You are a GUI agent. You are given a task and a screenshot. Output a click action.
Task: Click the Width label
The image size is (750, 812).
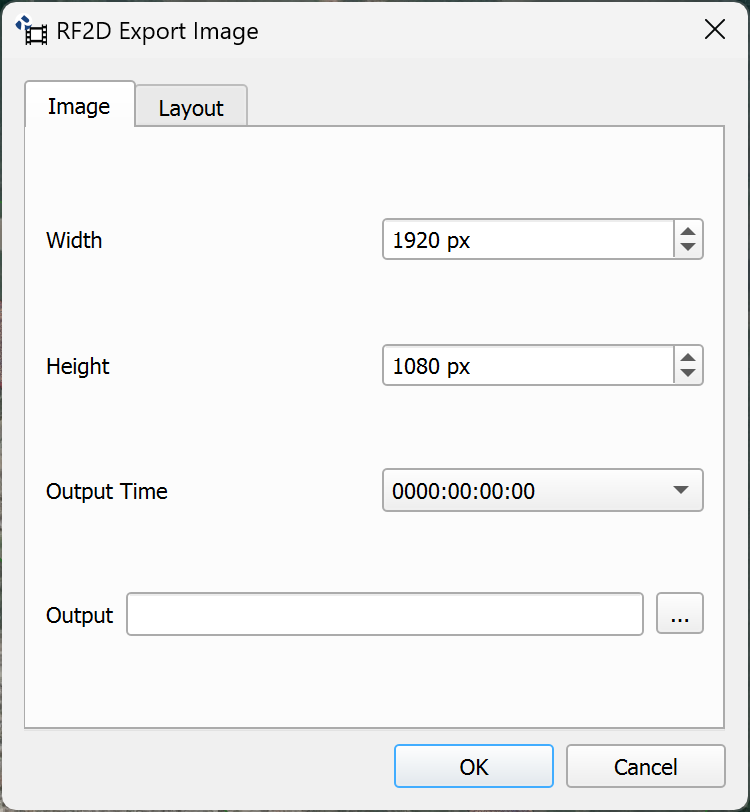coord(74,240)
